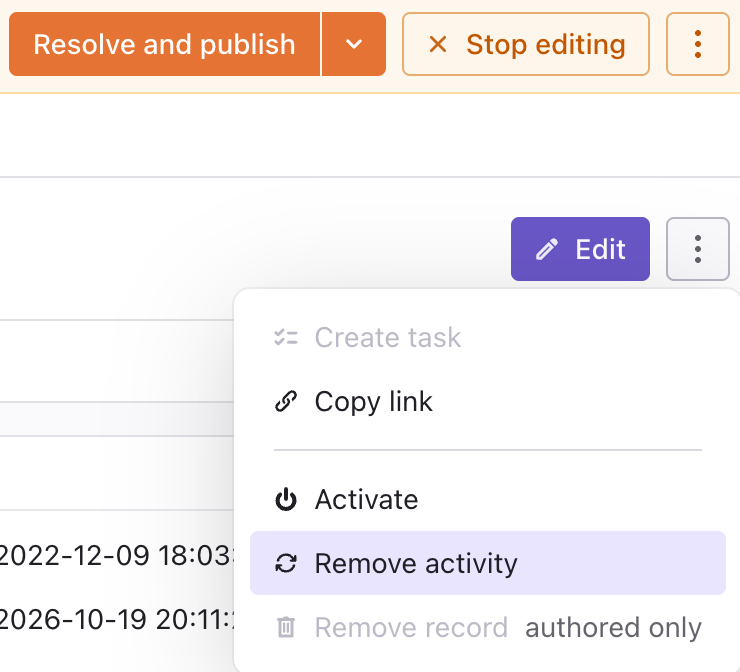
Task: Click the checklist icon beside Create task
Action: coord(286,337)
